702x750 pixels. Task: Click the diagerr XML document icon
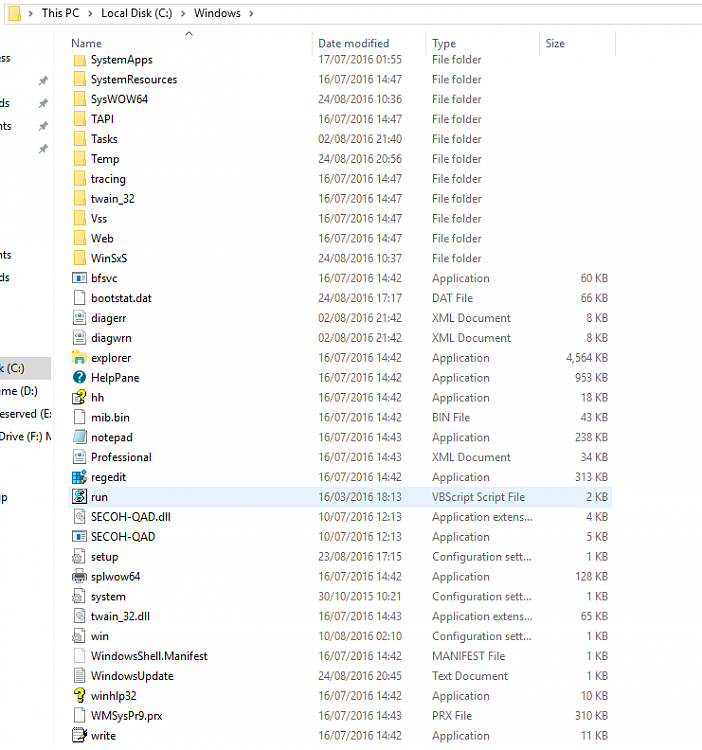[79, 318]
